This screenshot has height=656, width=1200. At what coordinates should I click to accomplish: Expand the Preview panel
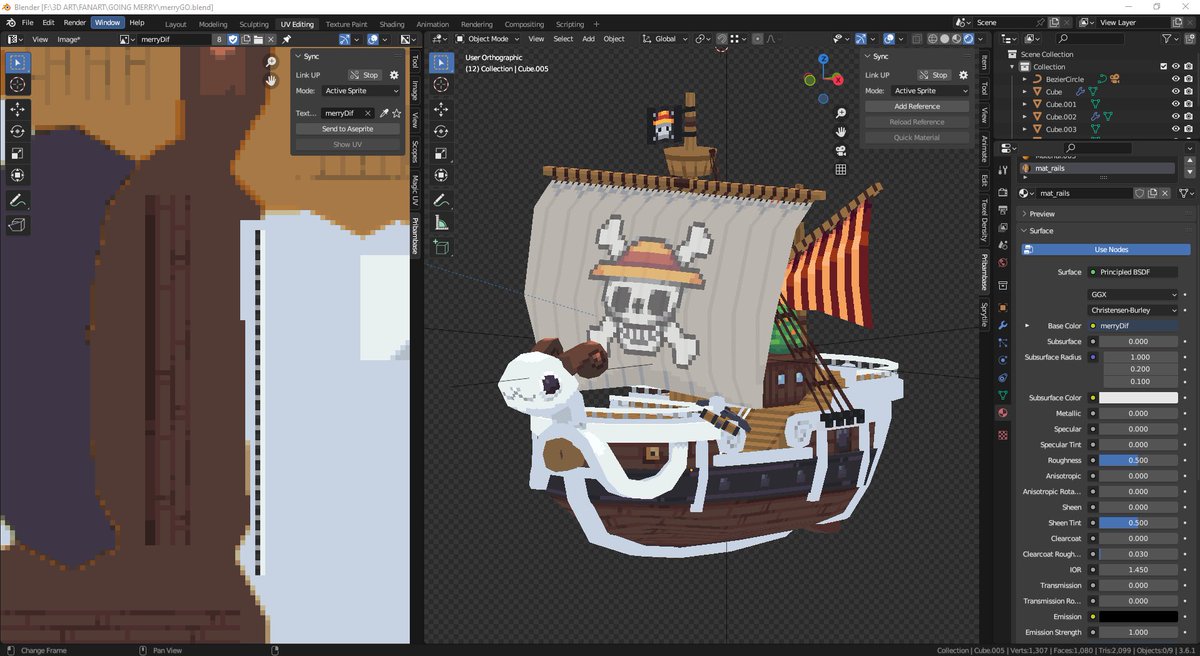(x=1041, y=214)
